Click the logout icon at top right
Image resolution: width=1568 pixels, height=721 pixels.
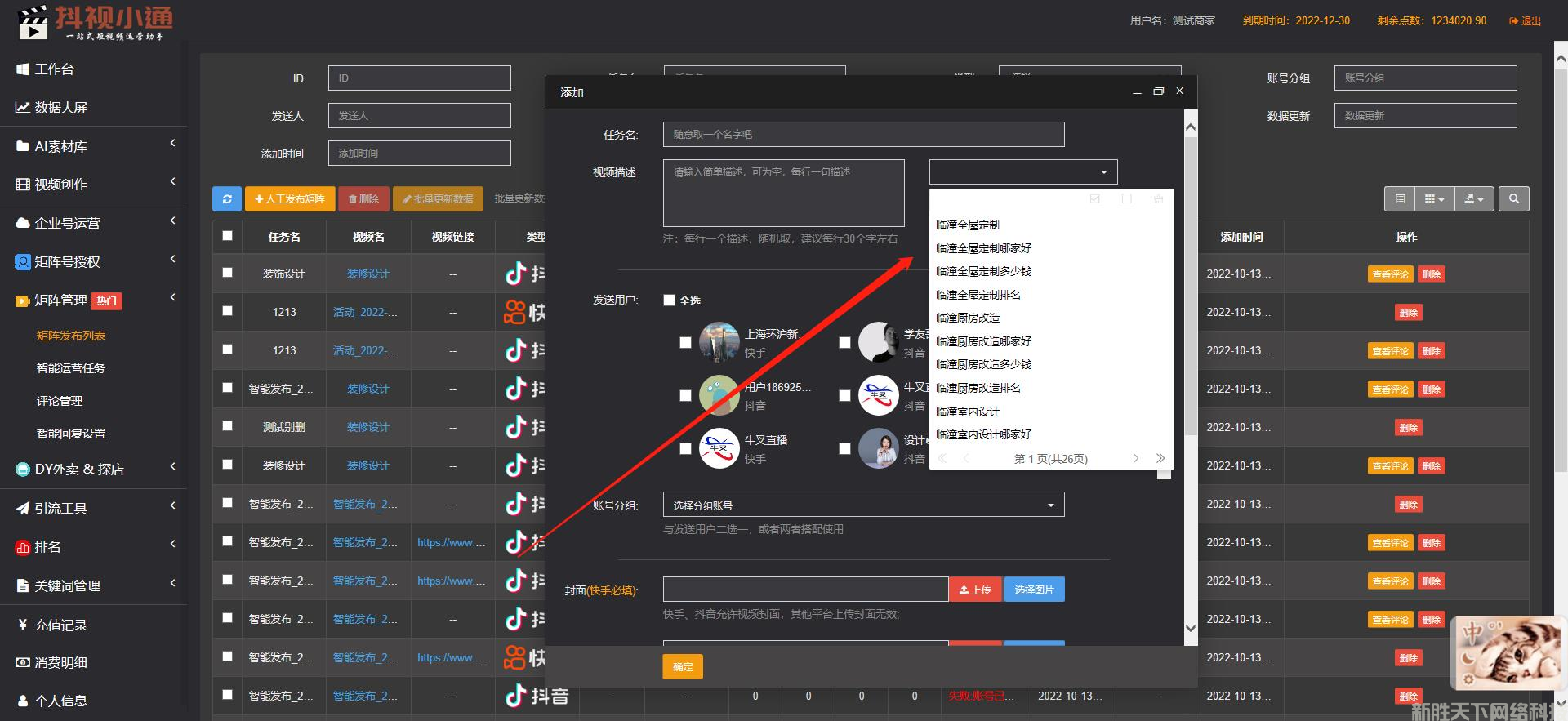coord(1525,20)
